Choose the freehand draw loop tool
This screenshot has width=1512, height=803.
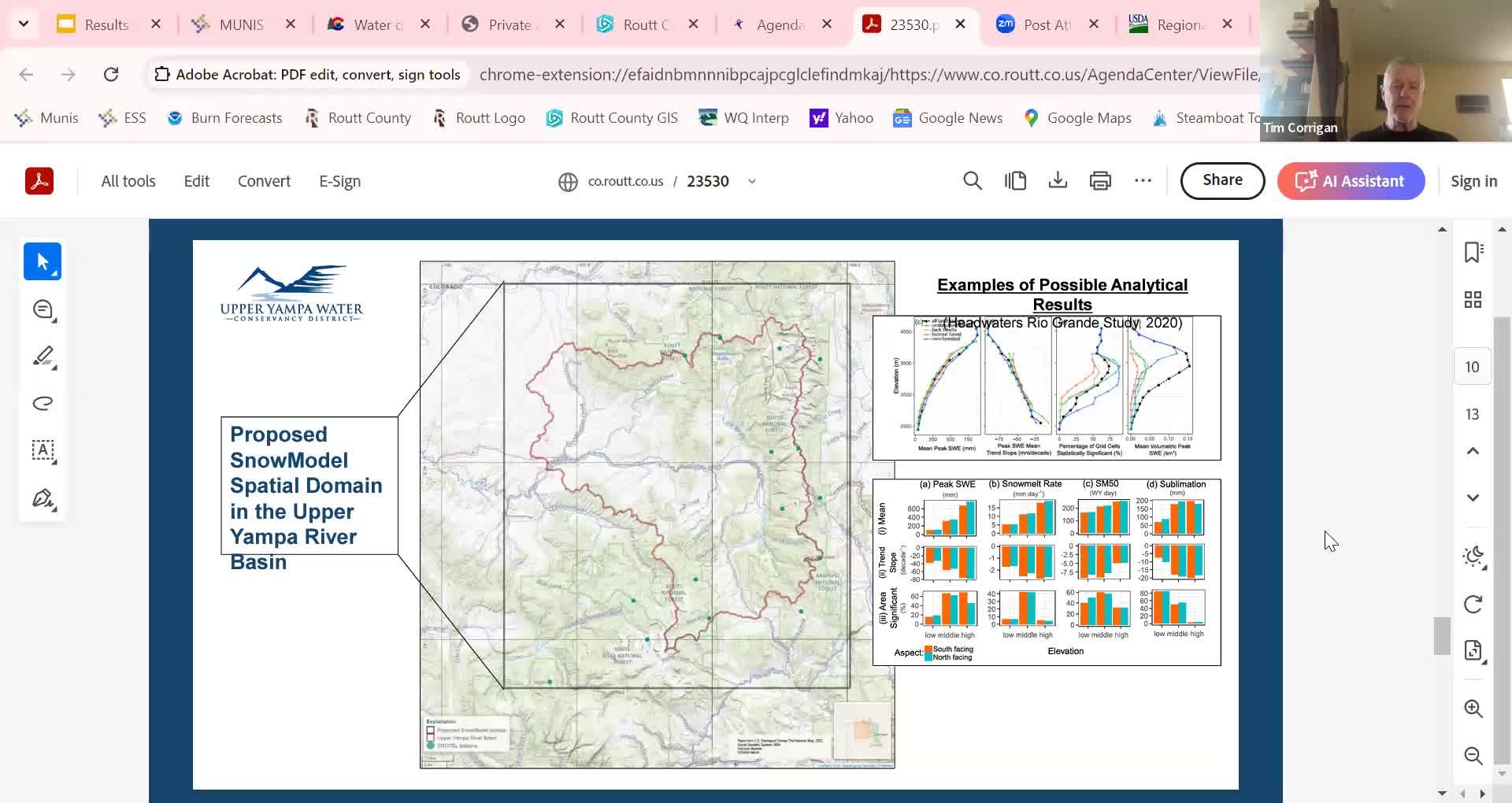[43, 404]
